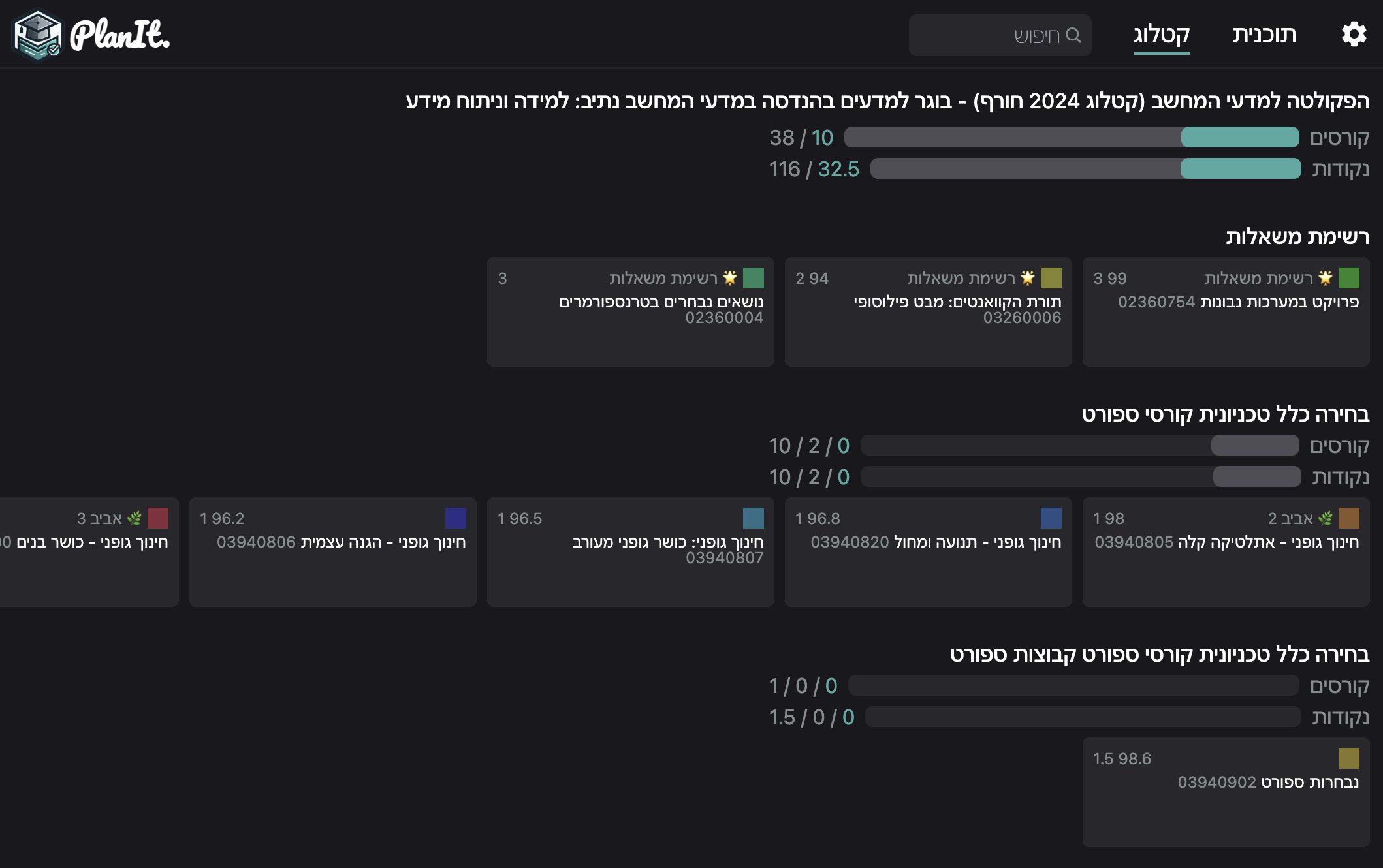Click the blue swatch on תנועה ומחול card
The image size is (1383, 868).
[x=1051, y=518]
